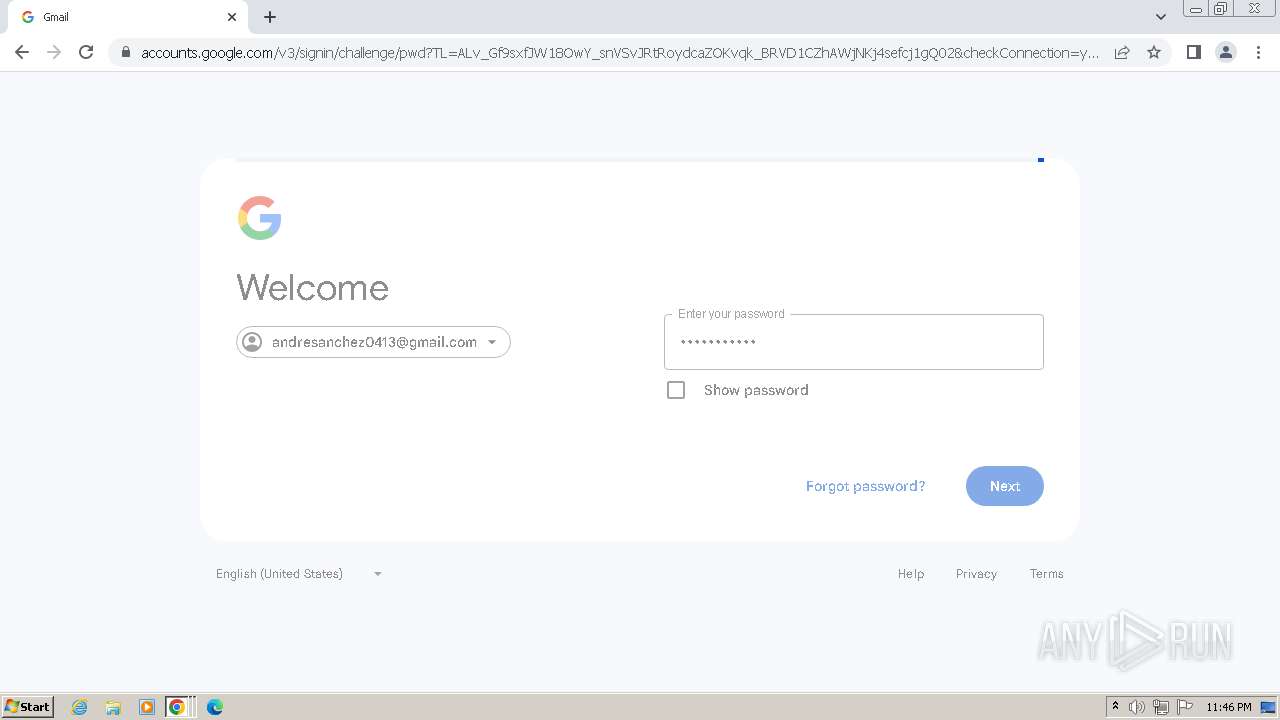1280x720 pixels.
Task: Click the Forgot password? link
Action: coord(865,486)
